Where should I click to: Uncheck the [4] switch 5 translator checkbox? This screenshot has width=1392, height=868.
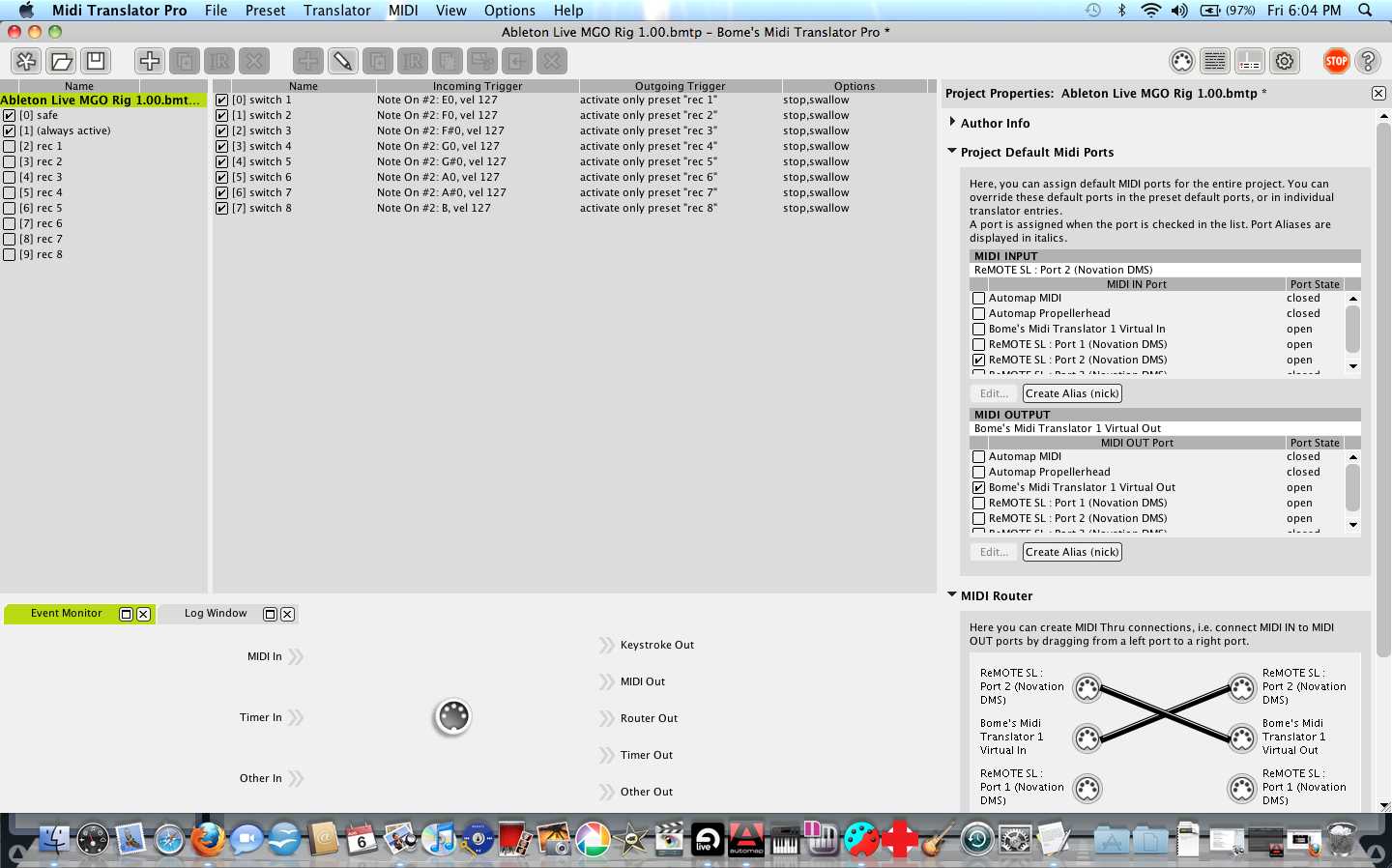point(222,162)
